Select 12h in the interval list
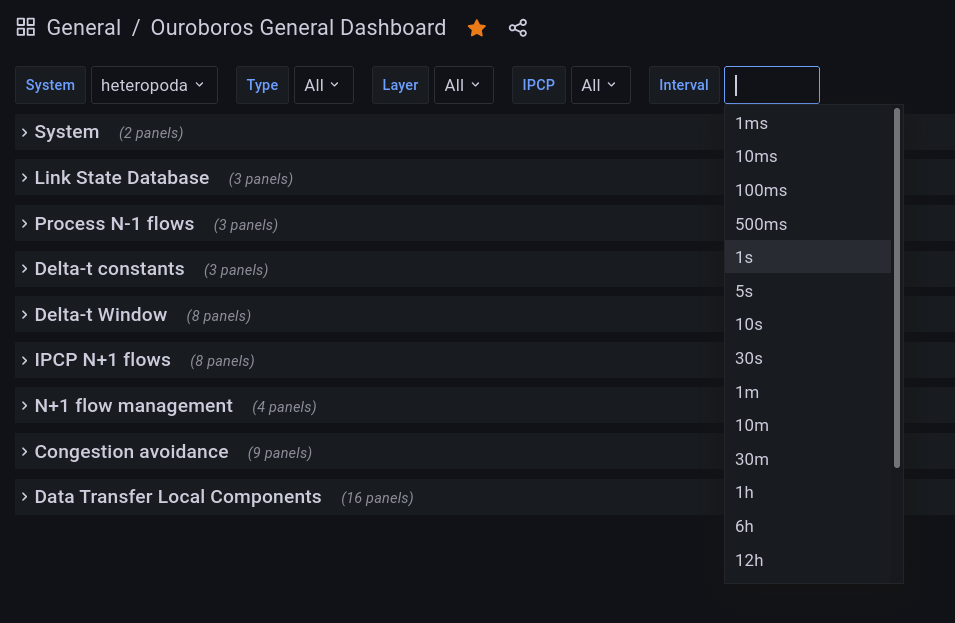 (x=749, y=560)
